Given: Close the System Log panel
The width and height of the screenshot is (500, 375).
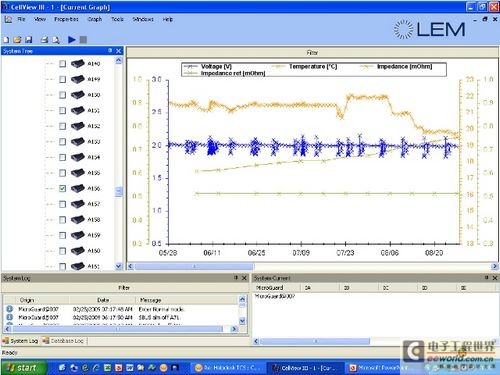Looking at the screenshot, I should 244,278.
